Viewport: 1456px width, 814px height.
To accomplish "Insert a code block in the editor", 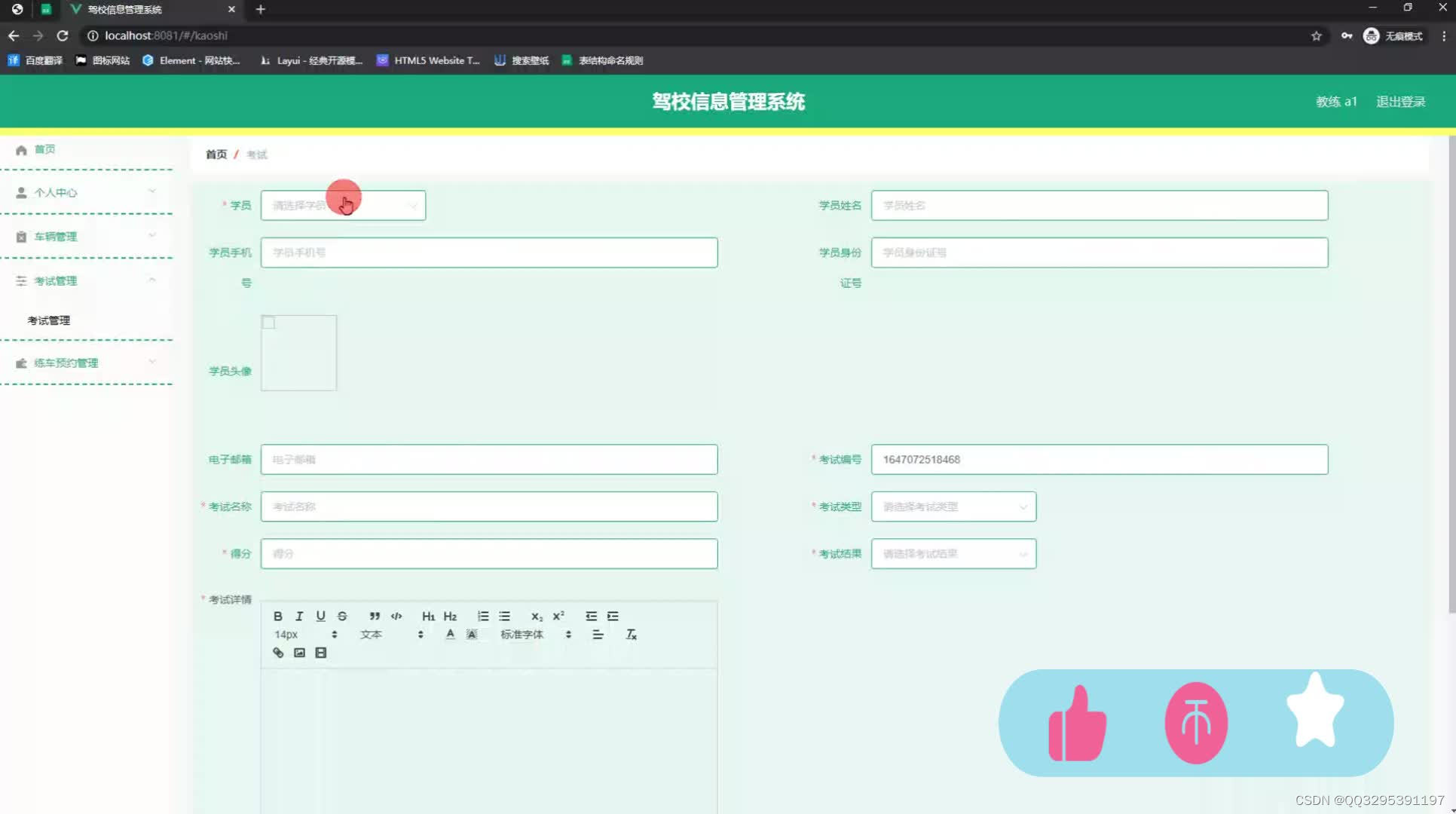I will click(396, 616).
